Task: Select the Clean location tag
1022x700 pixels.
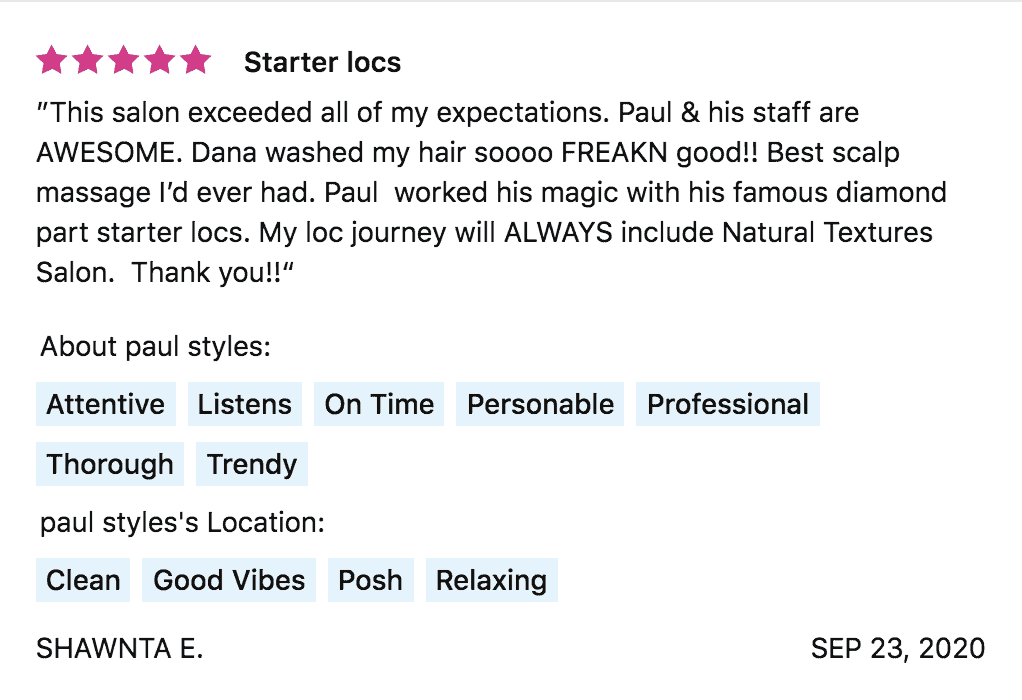Action: coord(83,580)
